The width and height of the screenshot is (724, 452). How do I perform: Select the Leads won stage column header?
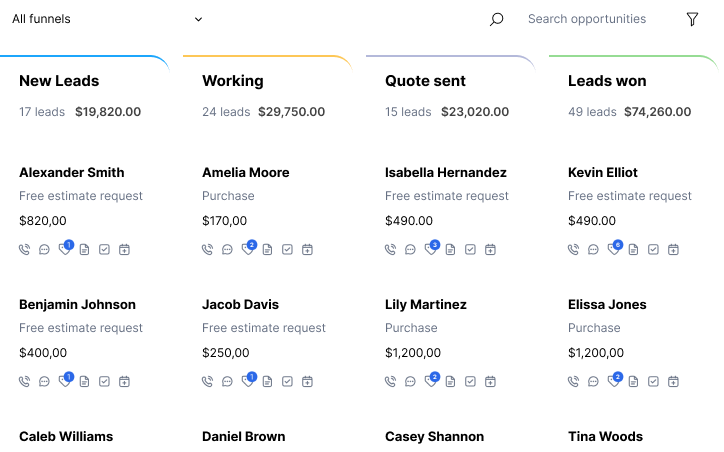(x=607, y=81)
